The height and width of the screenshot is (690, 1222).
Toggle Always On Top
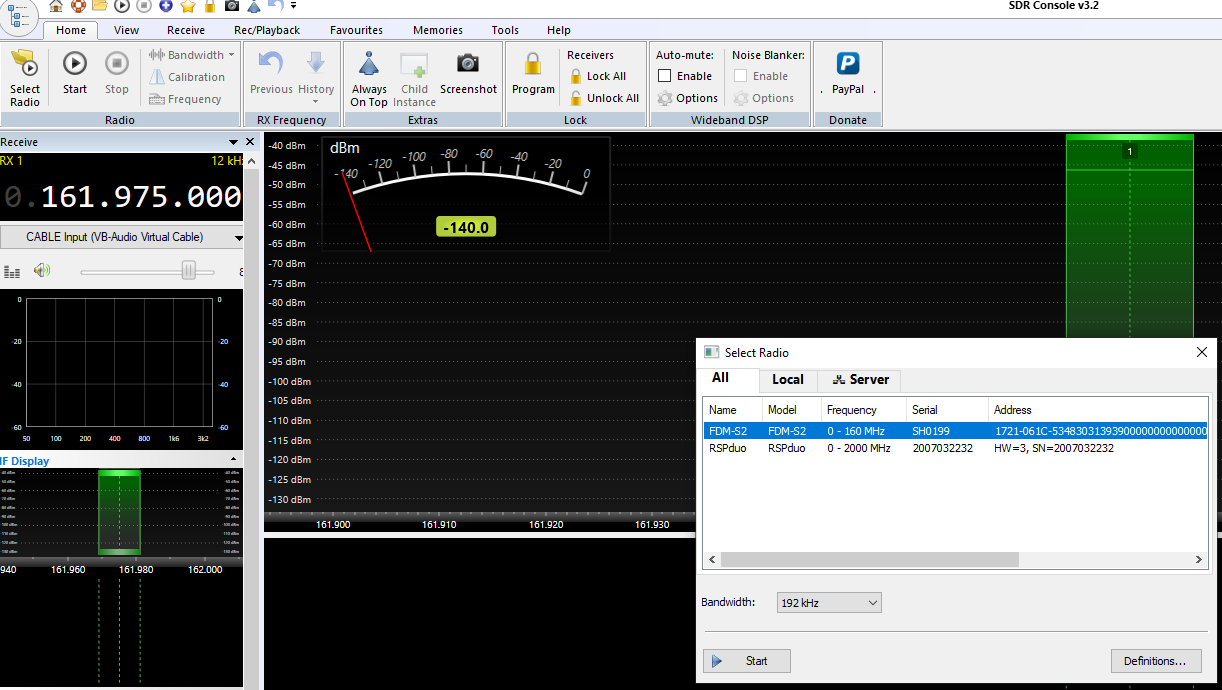369,78
